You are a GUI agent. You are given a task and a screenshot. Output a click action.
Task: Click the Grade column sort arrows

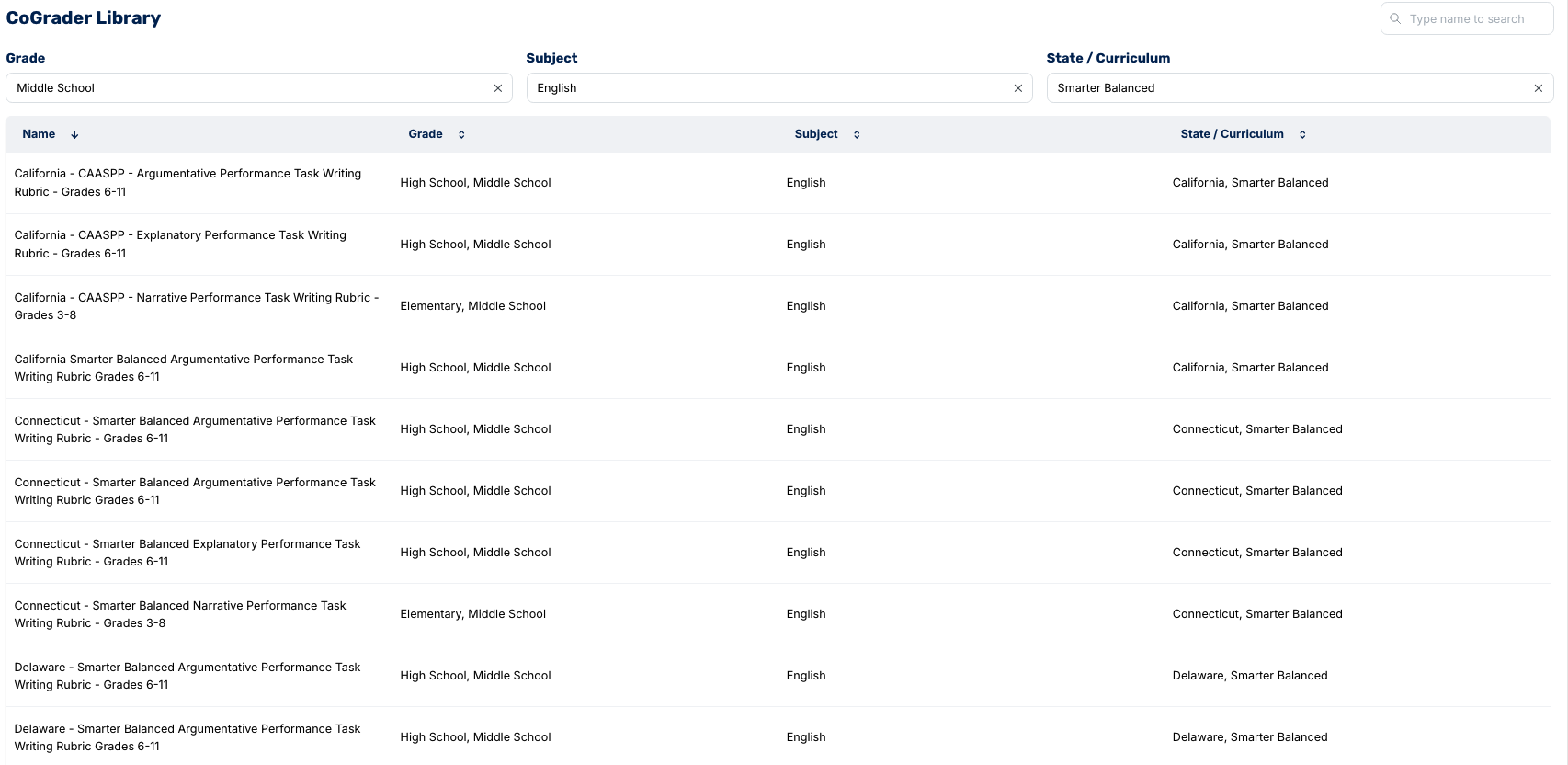pyautogui.click(x=461, y=134)
